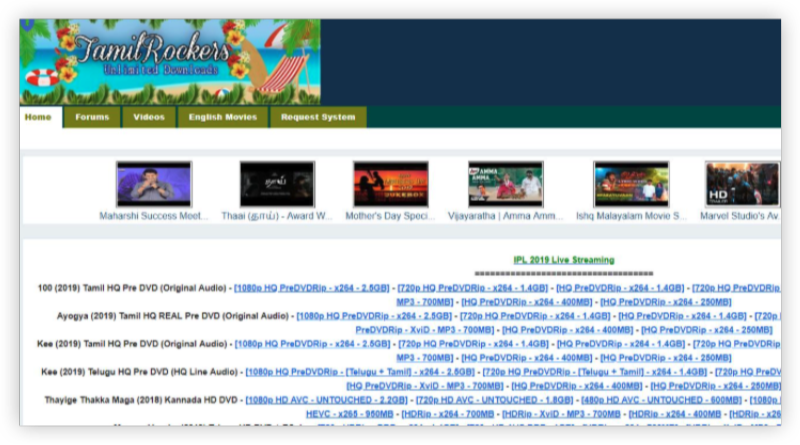This screenshot has width=800, height=445.
Task: Click HQ PreDVDRip 1.4GB link for Ayogya
Action: 682,316
